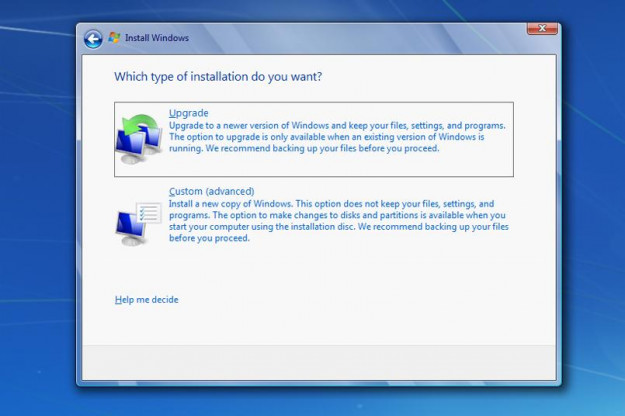The width and height of the screenshot is (625, 416).
Task: Click the Upgrade computers icon with green arrow
Action: (139, 139)
